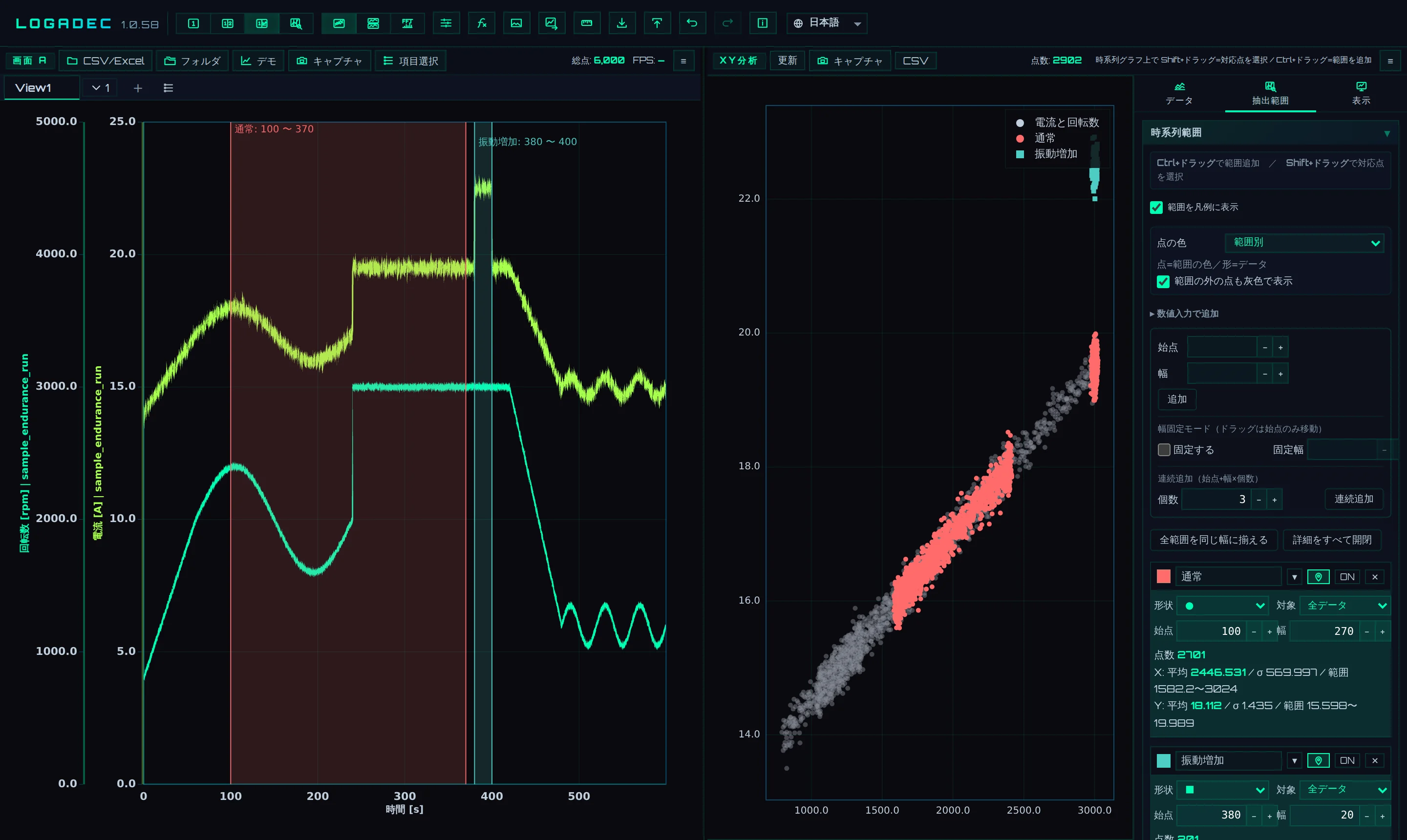
Task: Click the red color swatch for 通常
Action: 1164,577
